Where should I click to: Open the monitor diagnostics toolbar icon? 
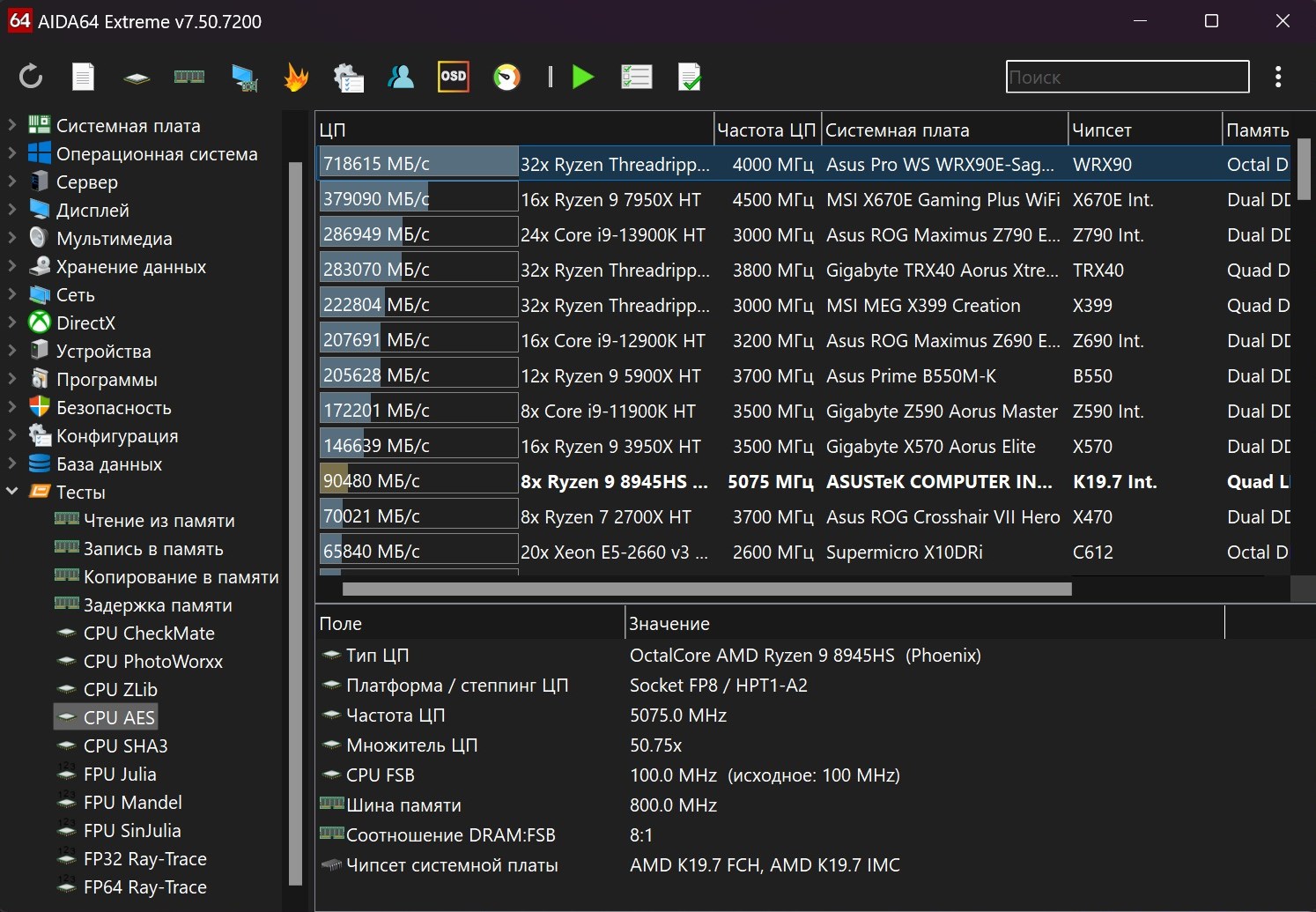pos(244,78)
